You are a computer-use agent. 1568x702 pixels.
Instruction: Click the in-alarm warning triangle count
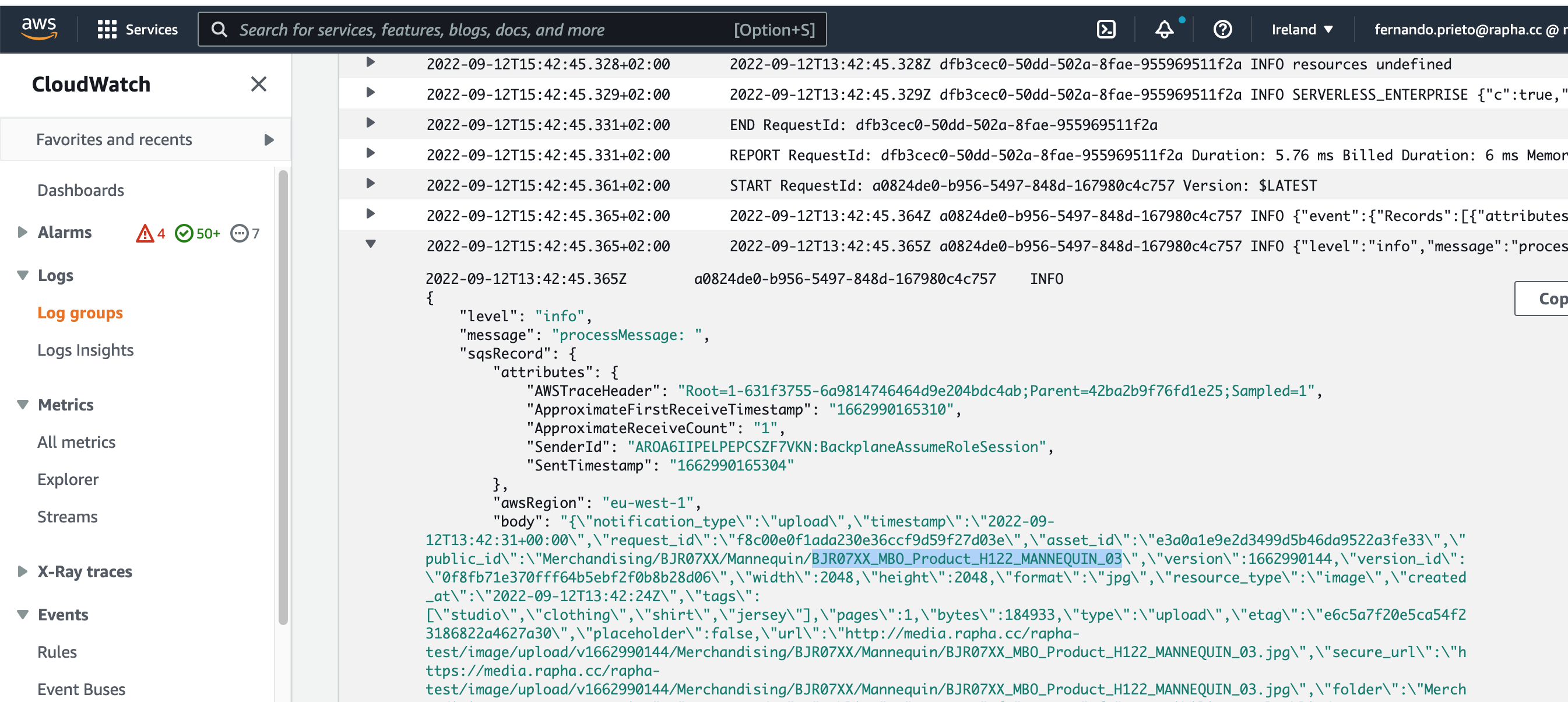click(x=150, y=233)
